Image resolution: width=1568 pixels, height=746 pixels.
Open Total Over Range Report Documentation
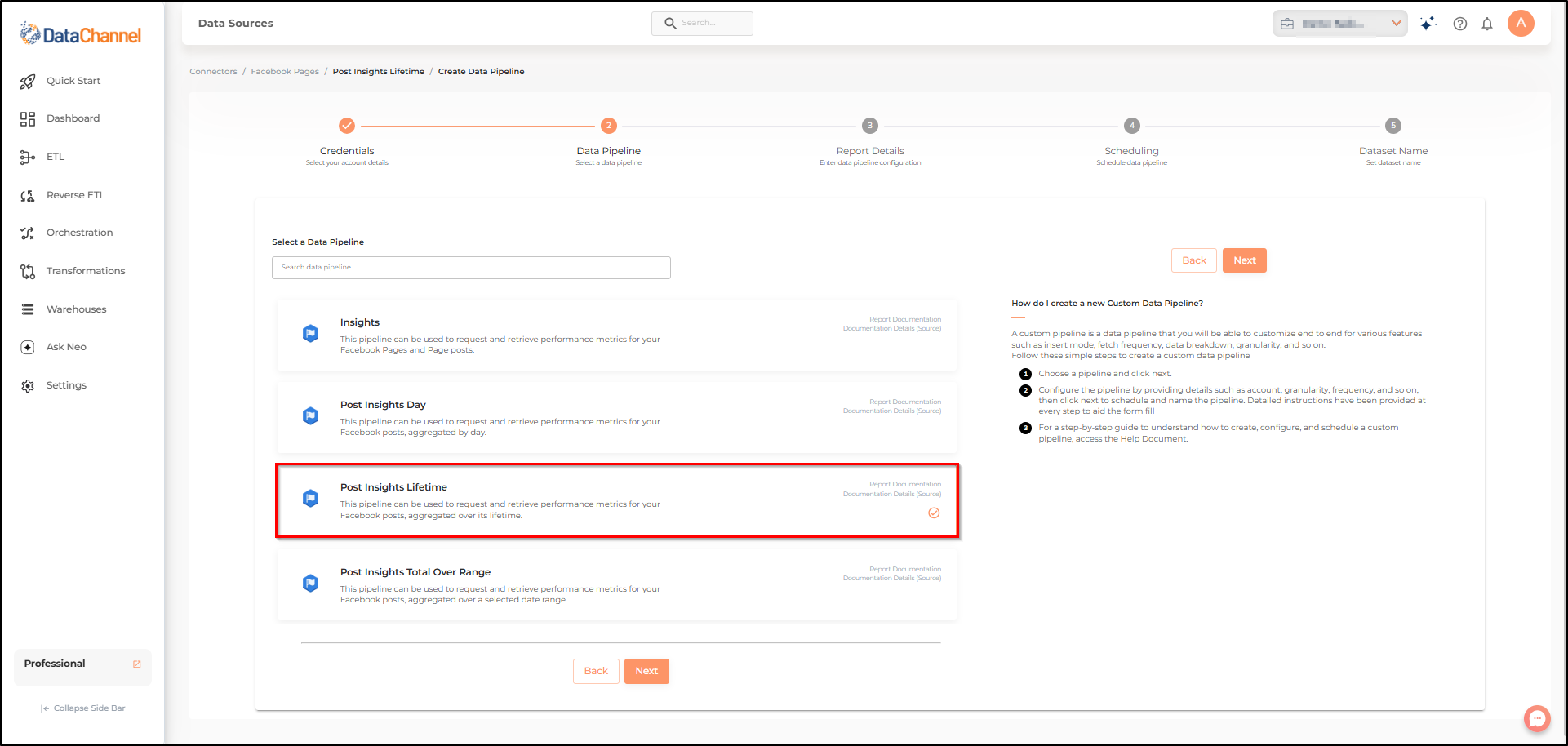click(905, 570)
